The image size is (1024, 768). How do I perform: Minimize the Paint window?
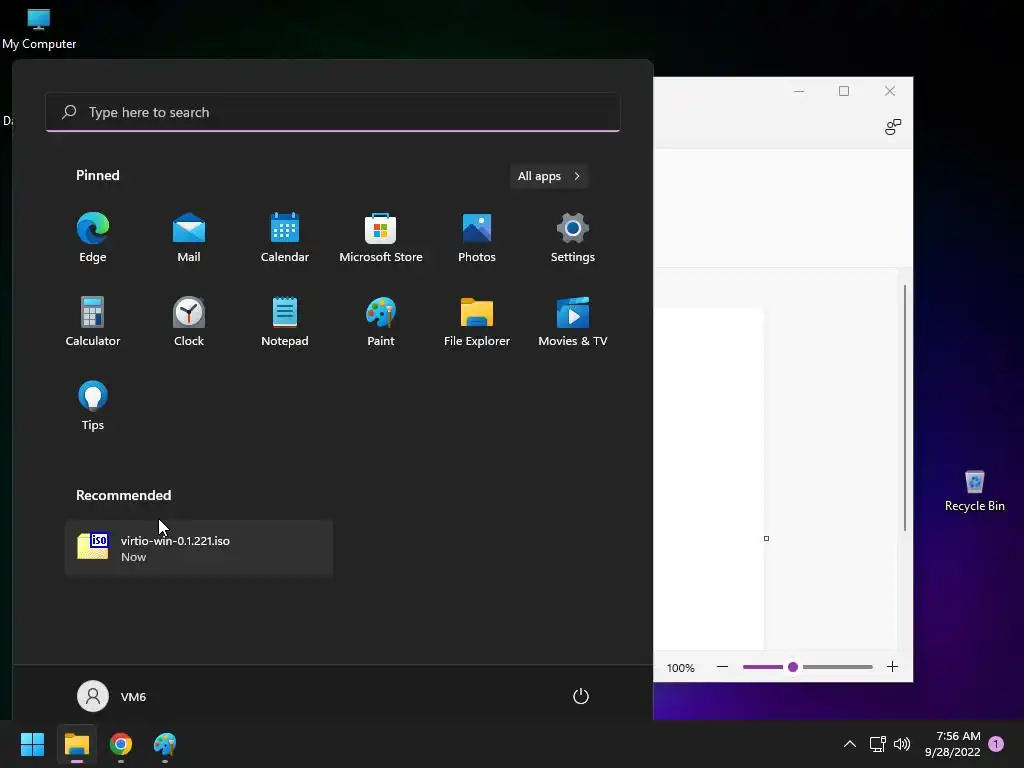coord(799,91)
